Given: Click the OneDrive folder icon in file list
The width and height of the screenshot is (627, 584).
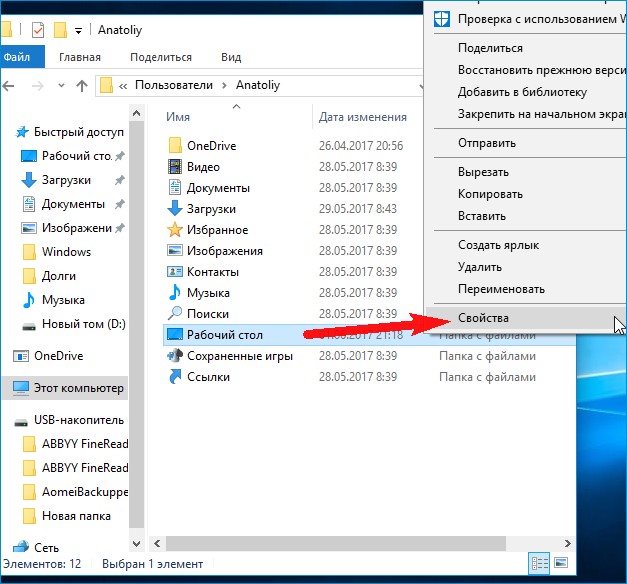Looking at the screenshot, I should tap(175, 146).
